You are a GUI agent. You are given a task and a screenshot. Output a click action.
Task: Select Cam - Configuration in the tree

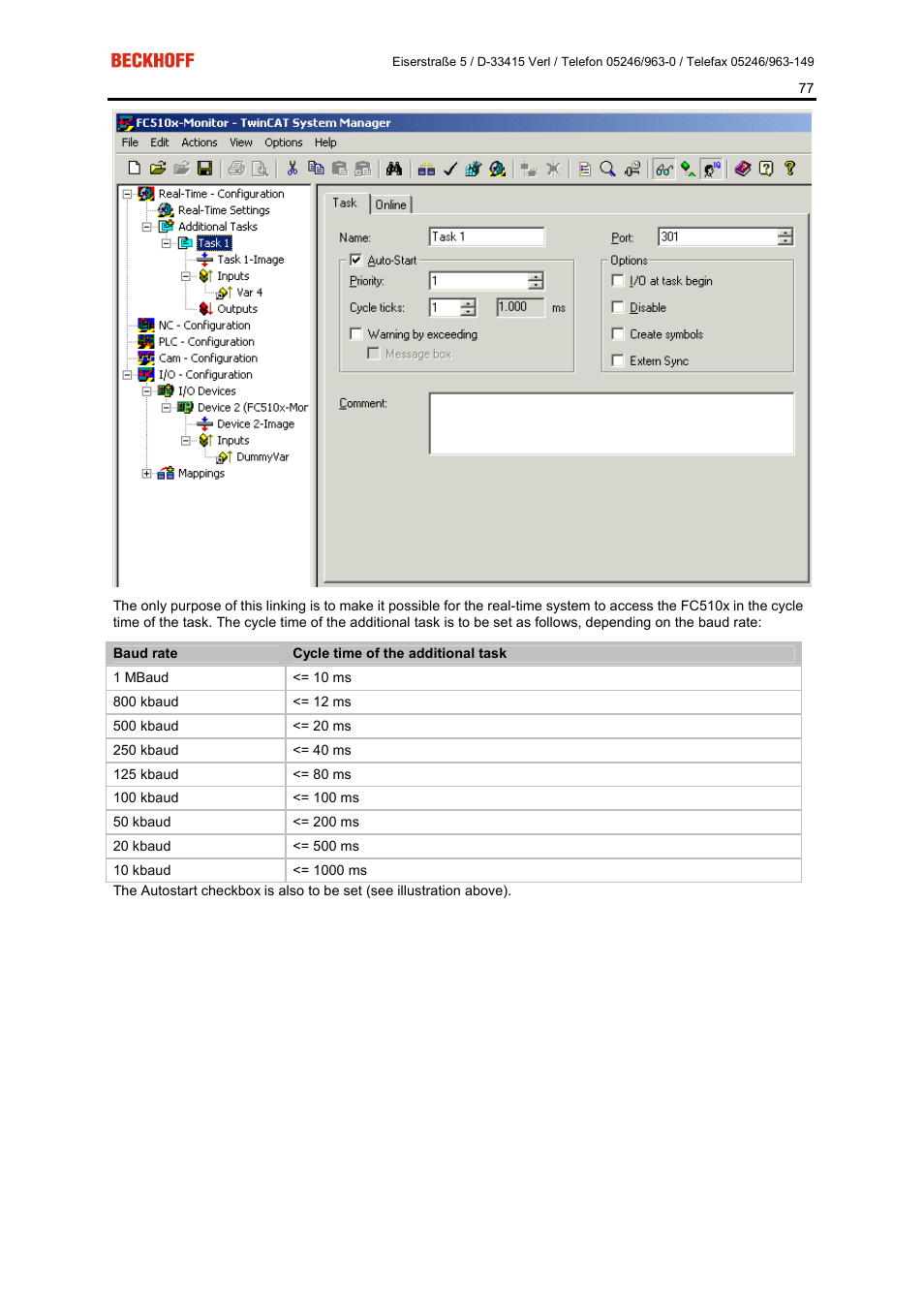pyautogui.click(x=208, y=358)
